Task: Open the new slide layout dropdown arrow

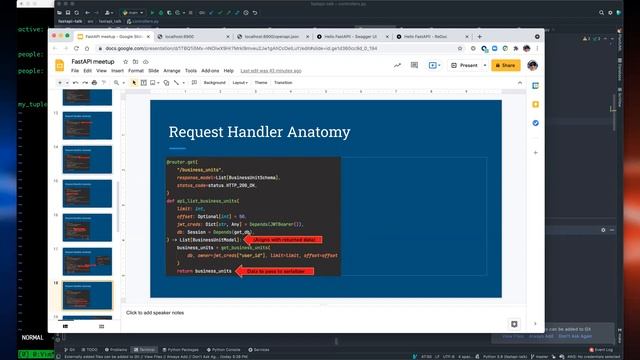Action: [67, 83]
